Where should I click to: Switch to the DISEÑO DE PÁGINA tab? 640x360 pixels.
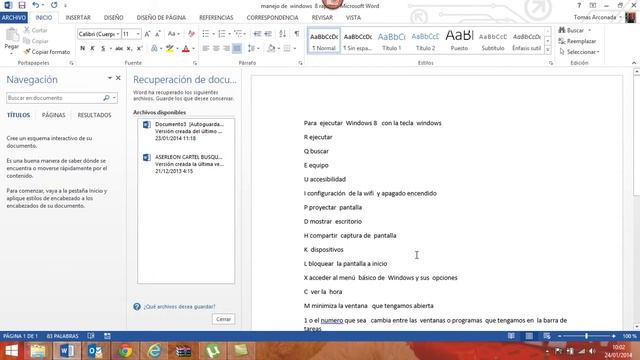[161, 18]
